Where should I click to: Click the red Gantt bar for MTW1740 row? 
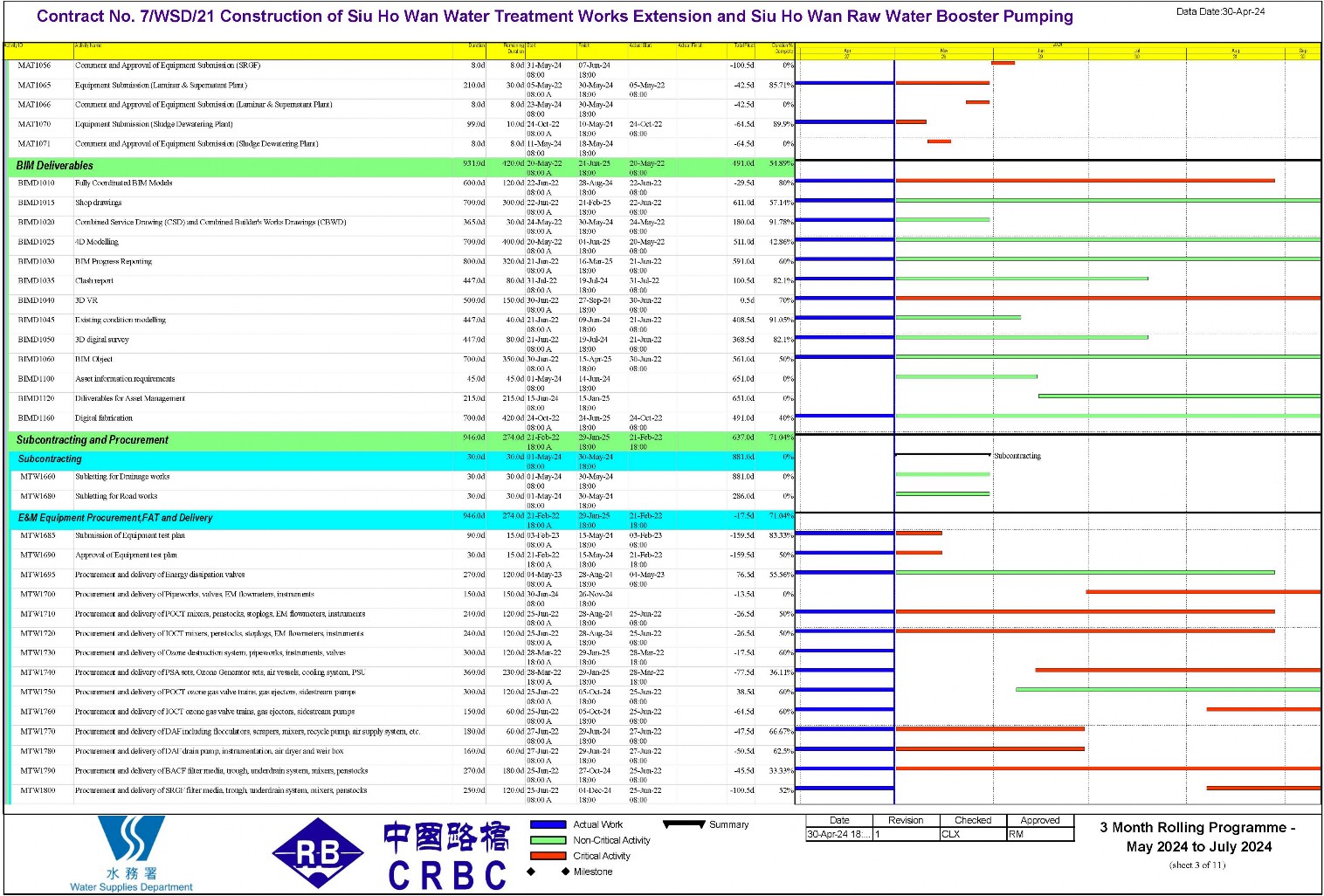pyautogui.click(x=1178, y=670)
